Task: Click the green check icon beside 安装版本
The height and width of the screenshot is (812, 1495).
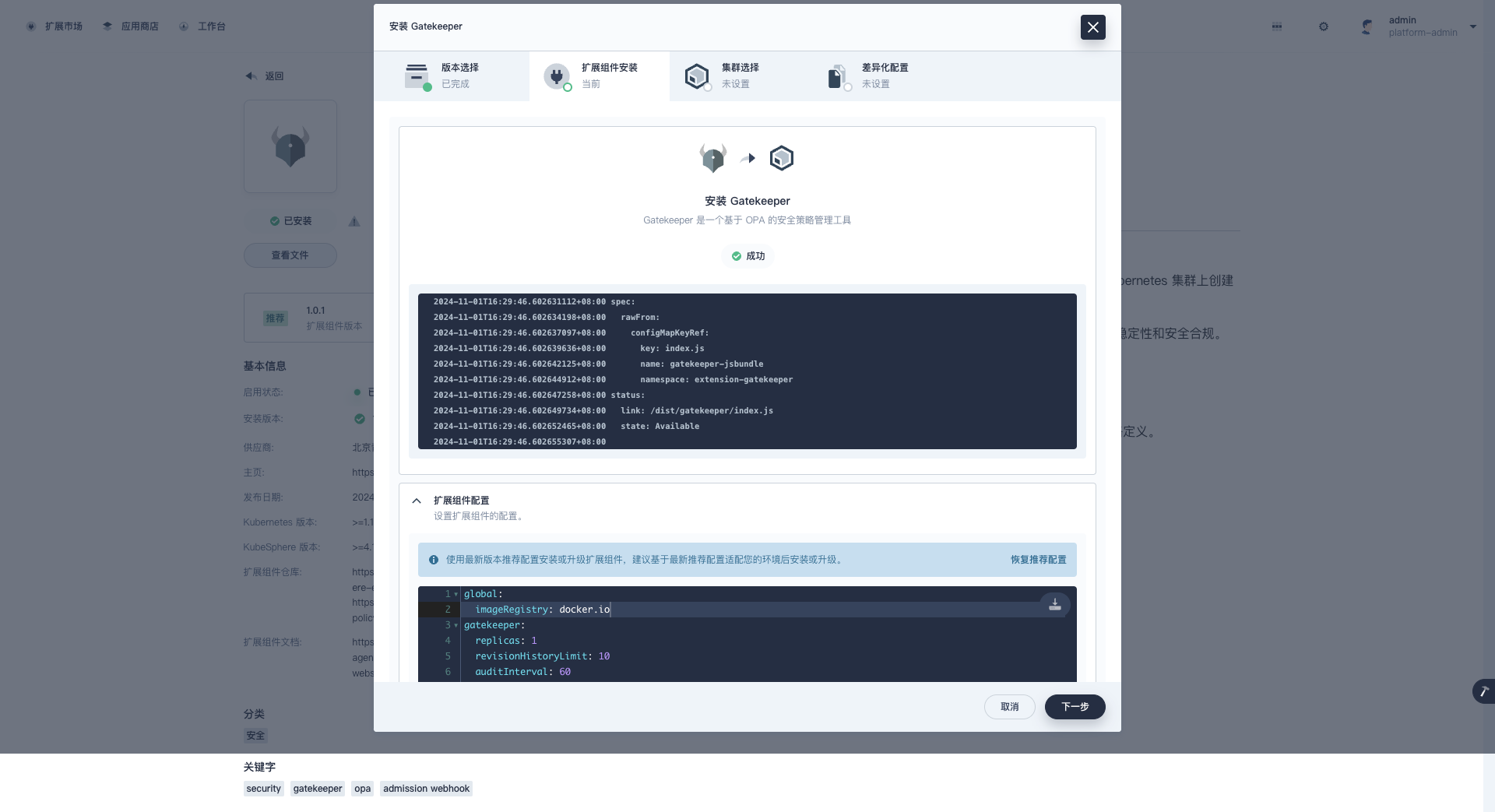Action: 360,419
